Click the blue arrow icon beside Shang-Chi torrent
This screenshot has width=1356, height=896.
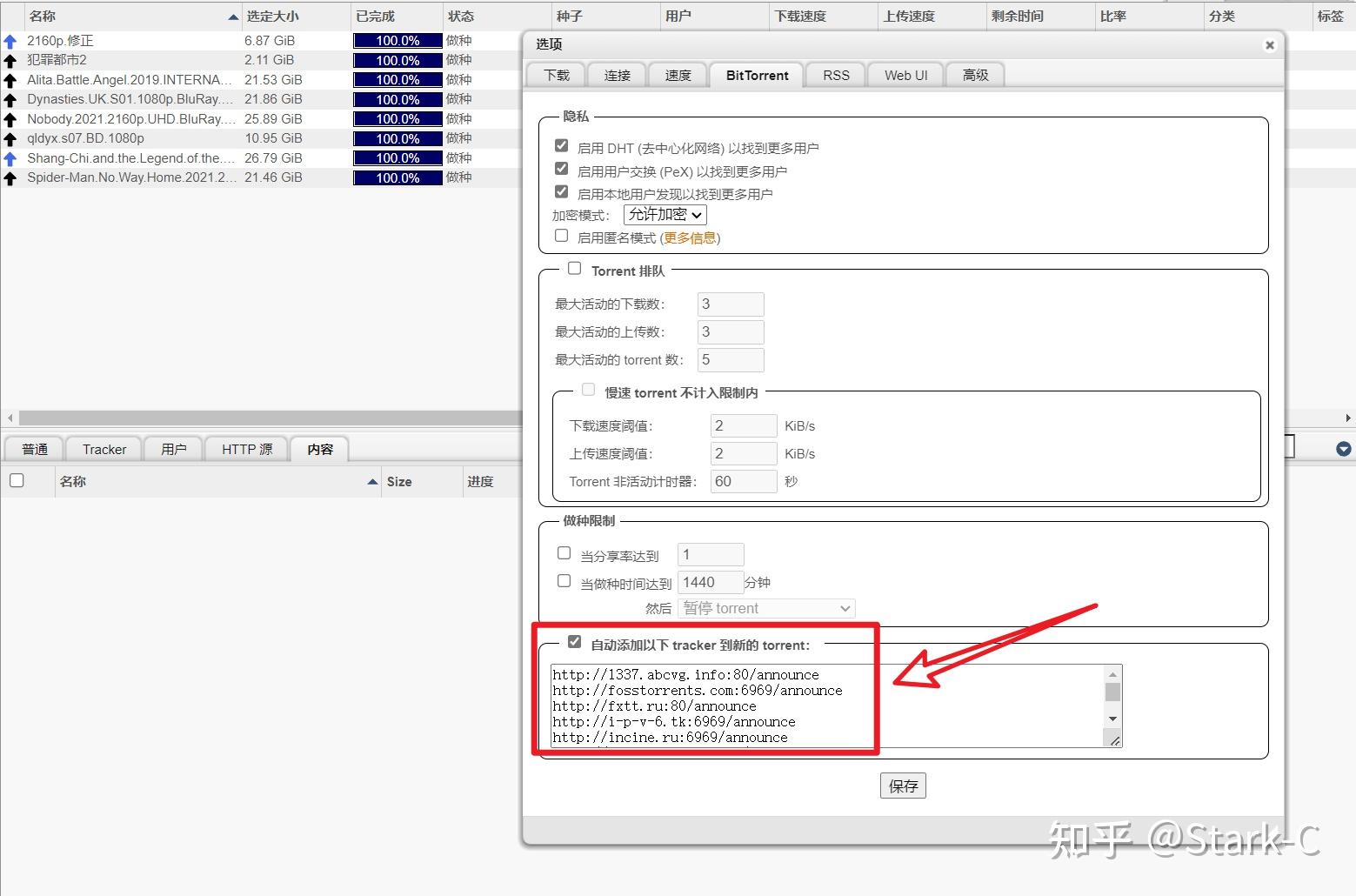tap(10, 158)
